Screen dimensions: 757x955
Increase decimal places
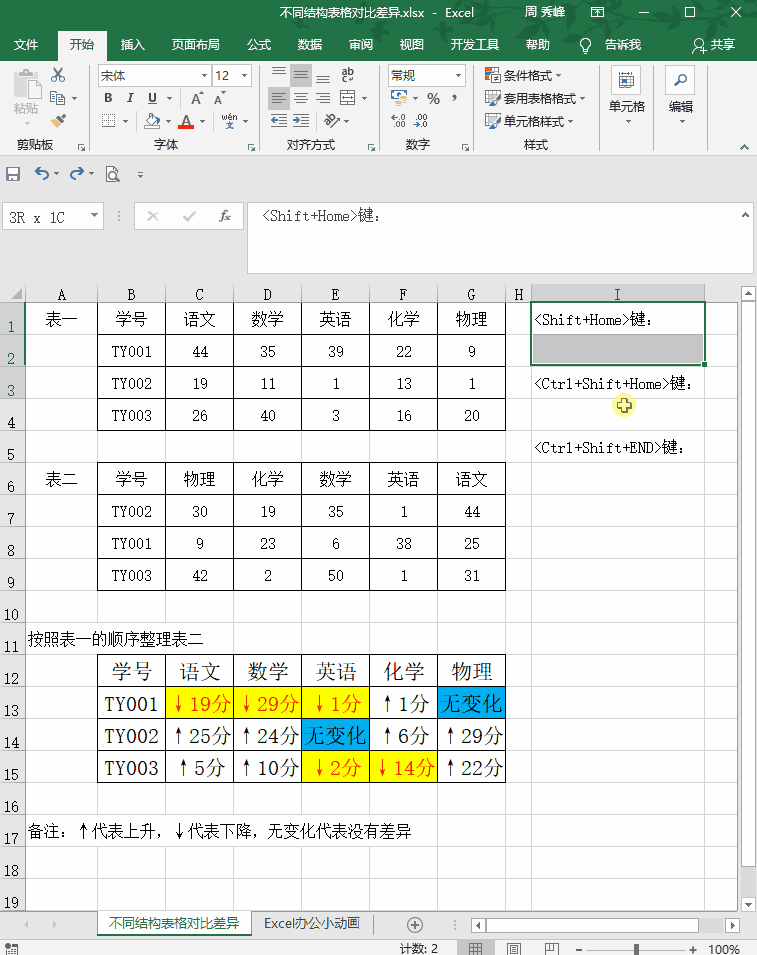tap(398, 121)
